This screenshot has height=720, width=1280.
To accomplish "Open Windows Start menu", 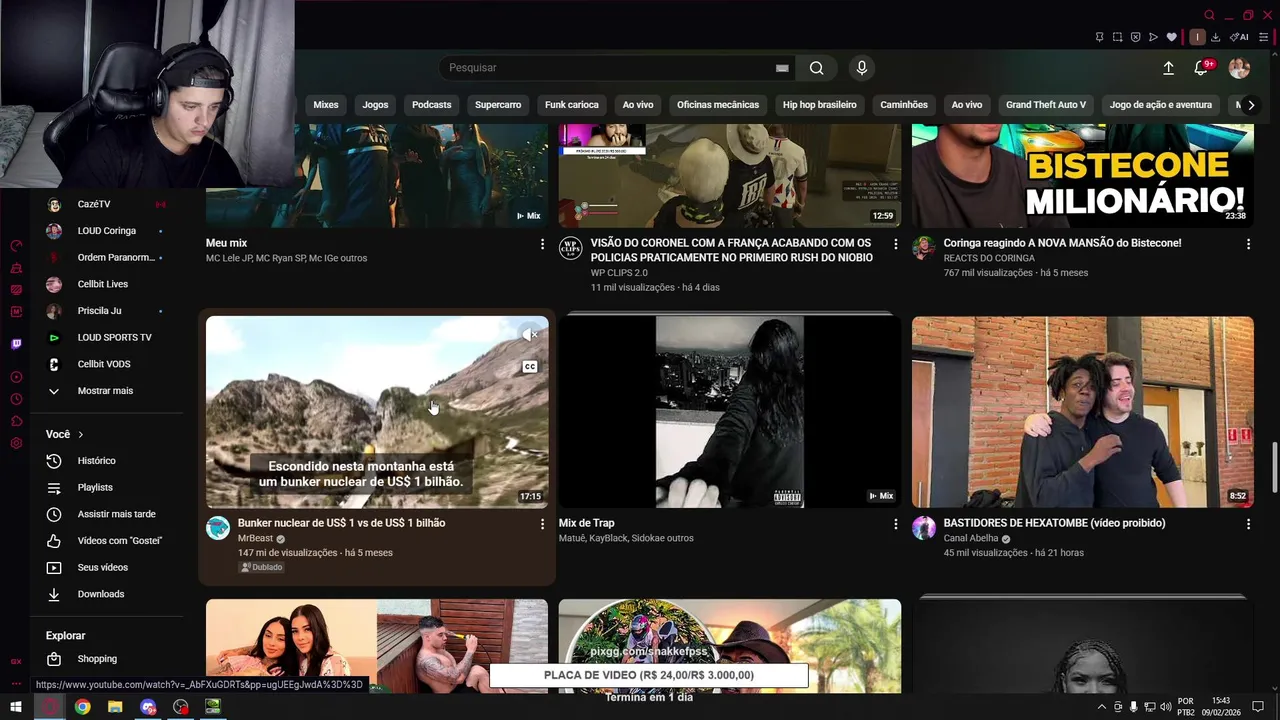I will click(x=16, y=707).
